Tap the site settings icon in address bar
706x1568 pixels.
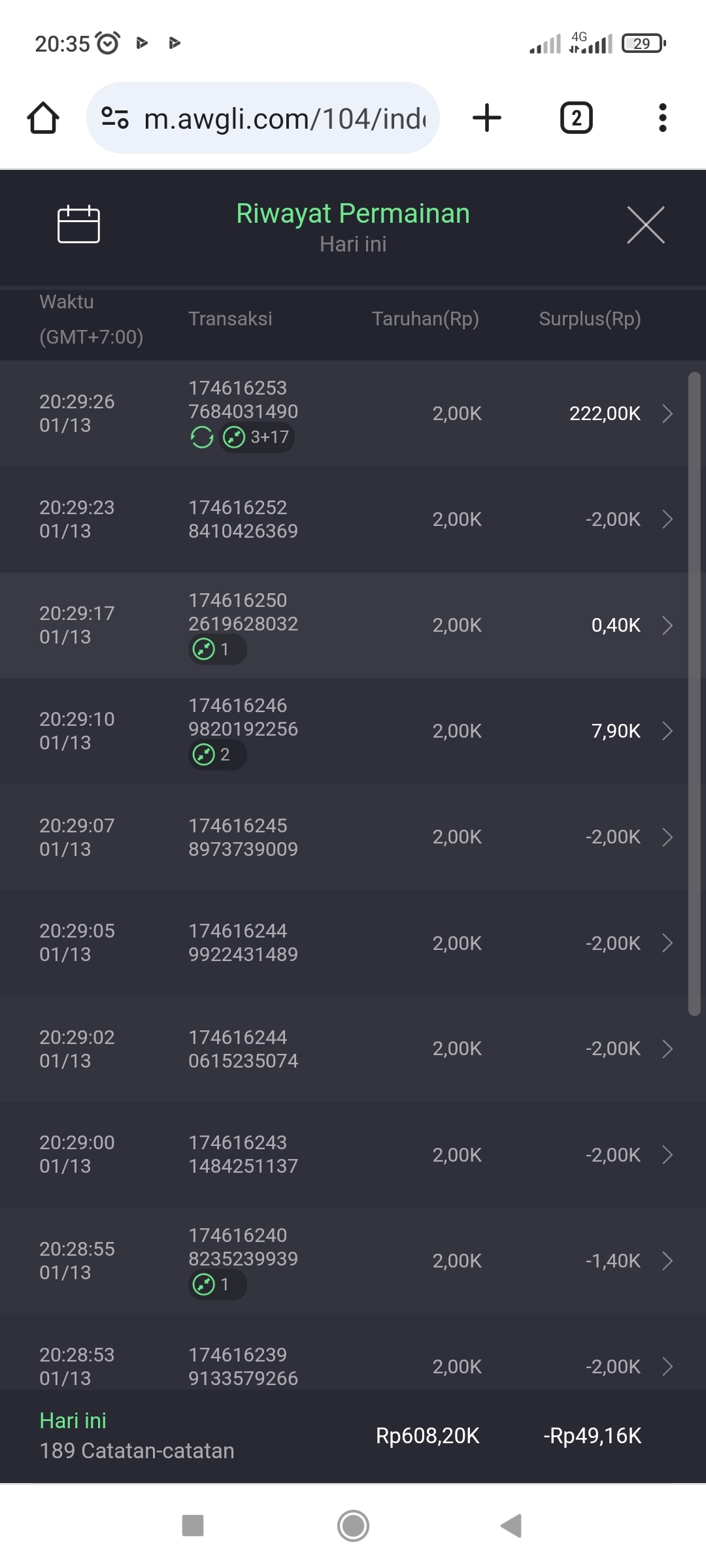pyautogui.click(x=115, y=118)
